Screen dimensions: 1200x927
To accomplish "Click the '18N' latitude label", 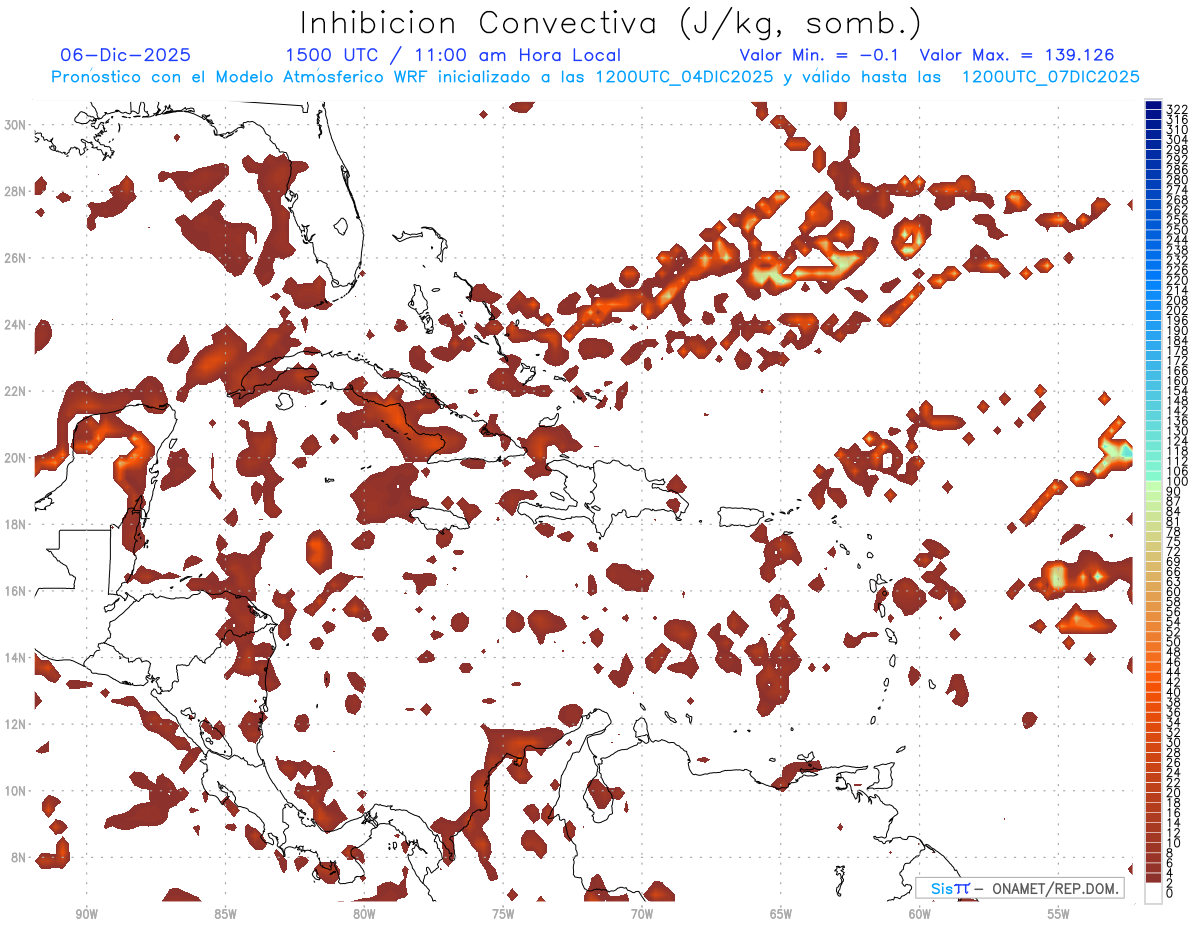I will coord(16,524).
